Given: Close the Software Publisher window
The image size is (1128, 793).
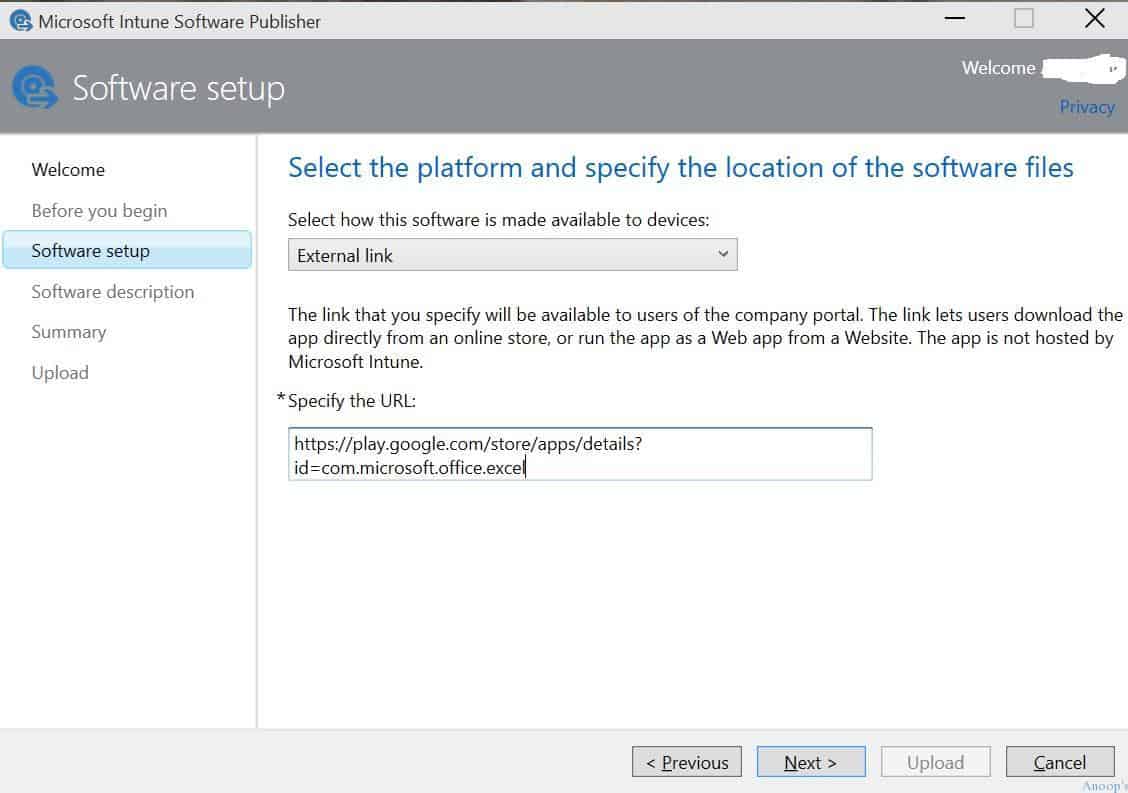Looking at the screenshot, I should coord(1094,19).
